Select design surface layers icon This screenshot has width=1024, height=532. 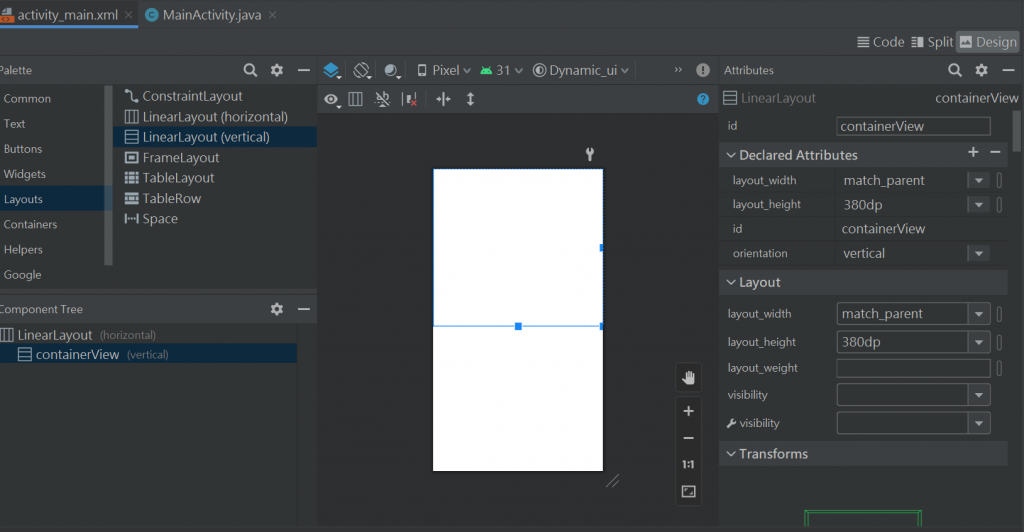[x=331, y=70]
